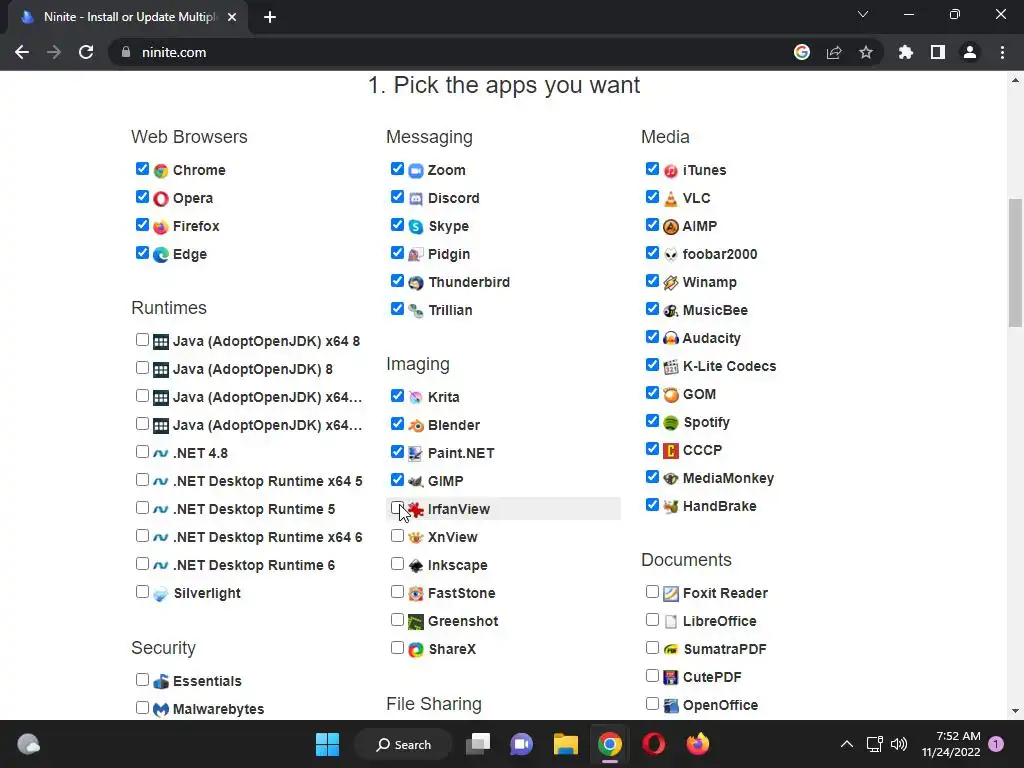Click the iTunes icon under Media
Viewport: 1024px width, 768px height.
671,171
